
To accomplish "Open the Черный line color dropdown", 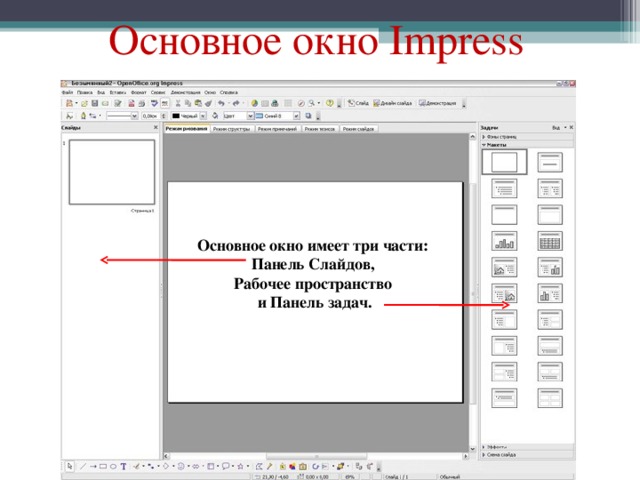I will [x=203, y=116].
